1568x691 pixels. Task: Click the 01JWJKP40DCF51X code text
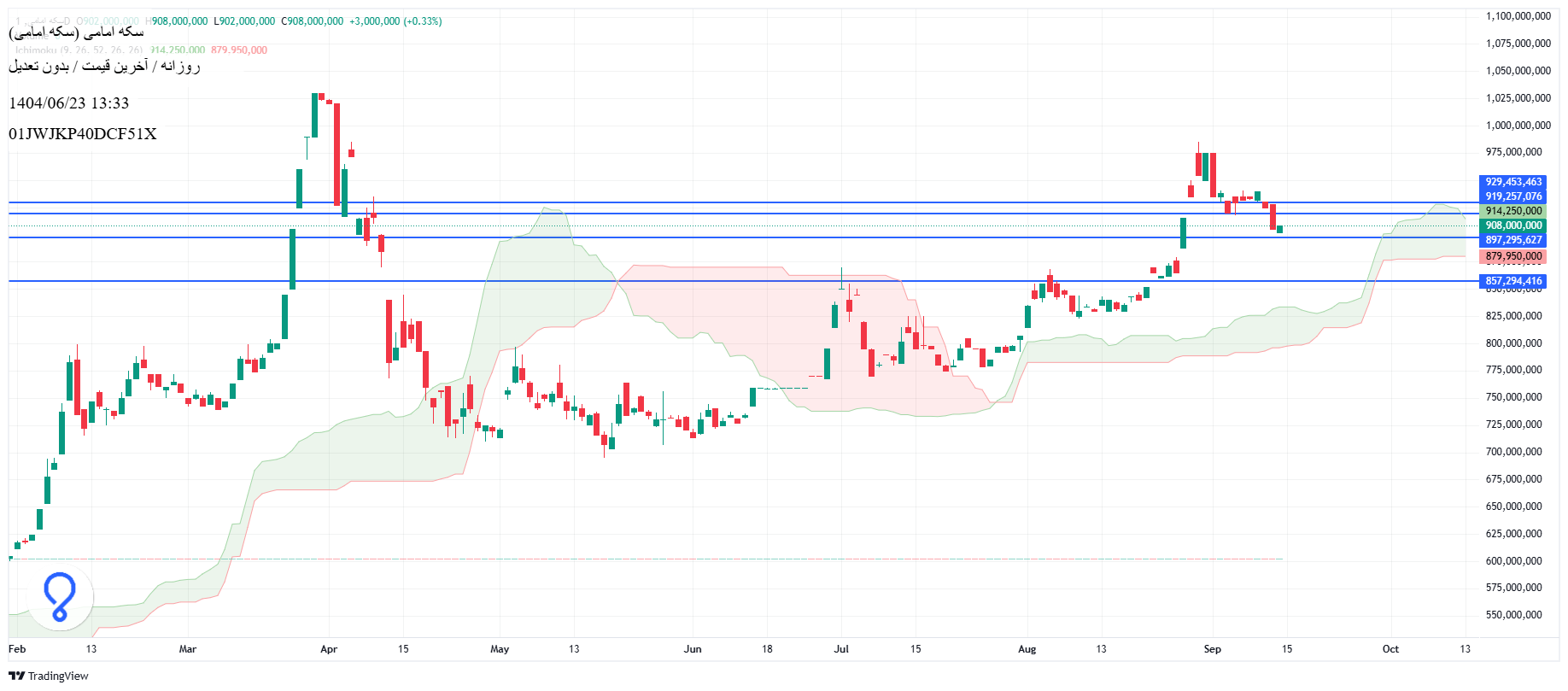83,134
